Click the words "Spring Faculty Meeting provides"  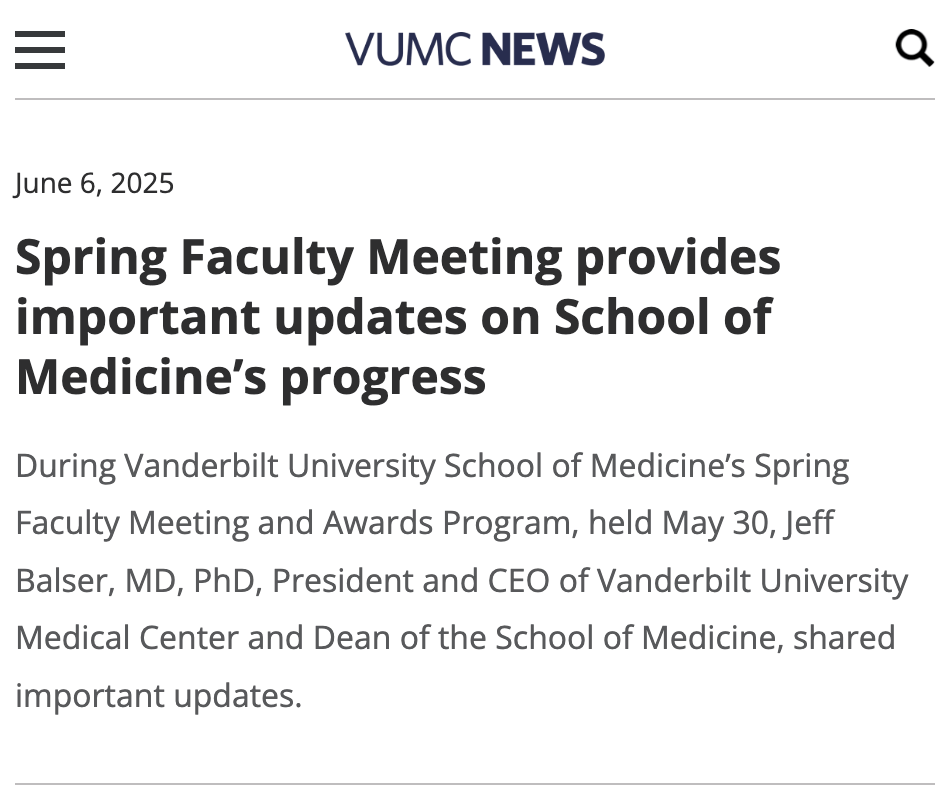point(398,258)
